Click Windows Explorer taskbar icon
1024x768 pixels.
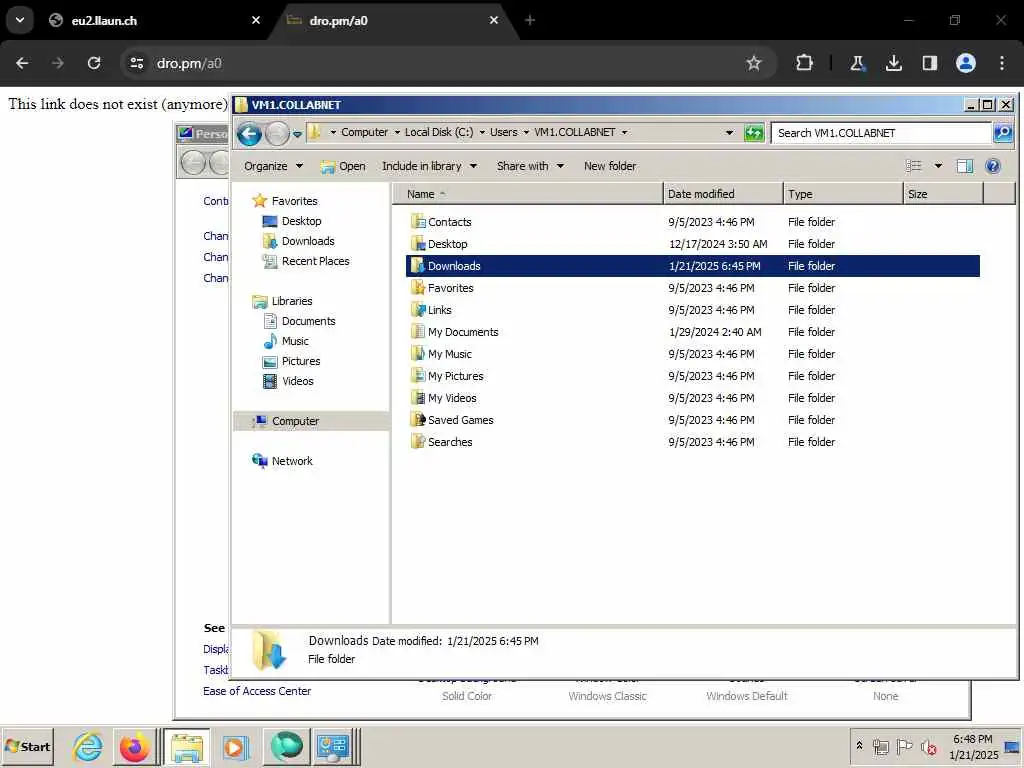coord(187,746)
